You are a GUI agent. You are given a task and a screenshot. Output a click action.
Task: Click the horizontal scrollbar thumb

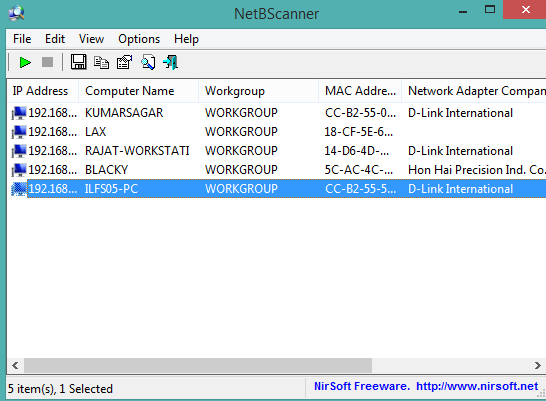click(197, 365)
